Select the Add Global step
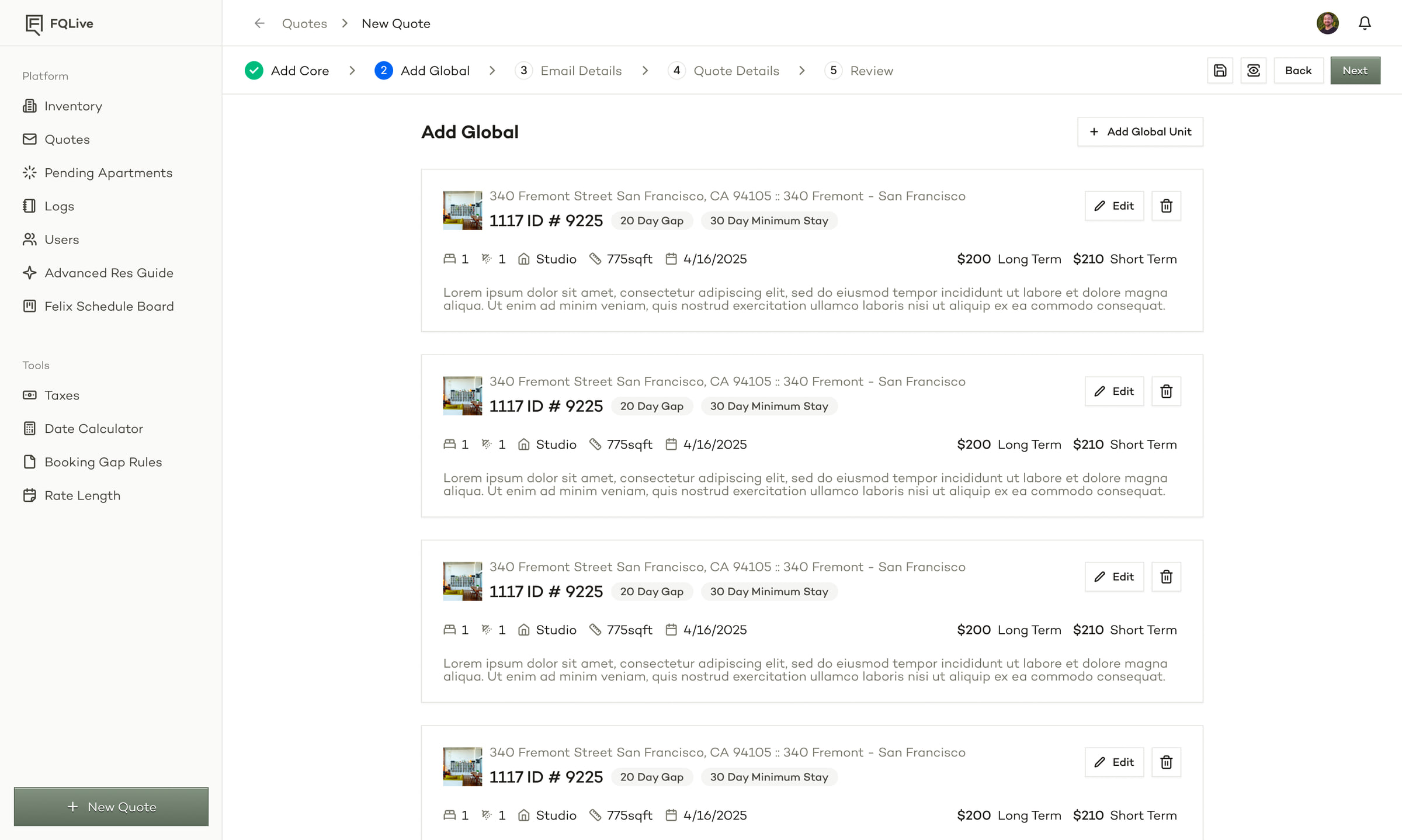This screenshot has width=1402, height=840. pyautogui.click(x=422, y=71)
